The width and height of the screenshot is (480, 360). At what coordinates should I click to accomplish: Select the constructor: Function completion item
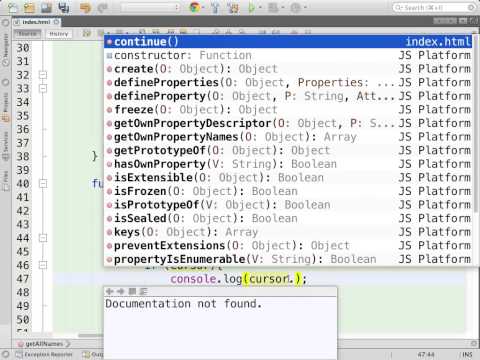point(288,55)
